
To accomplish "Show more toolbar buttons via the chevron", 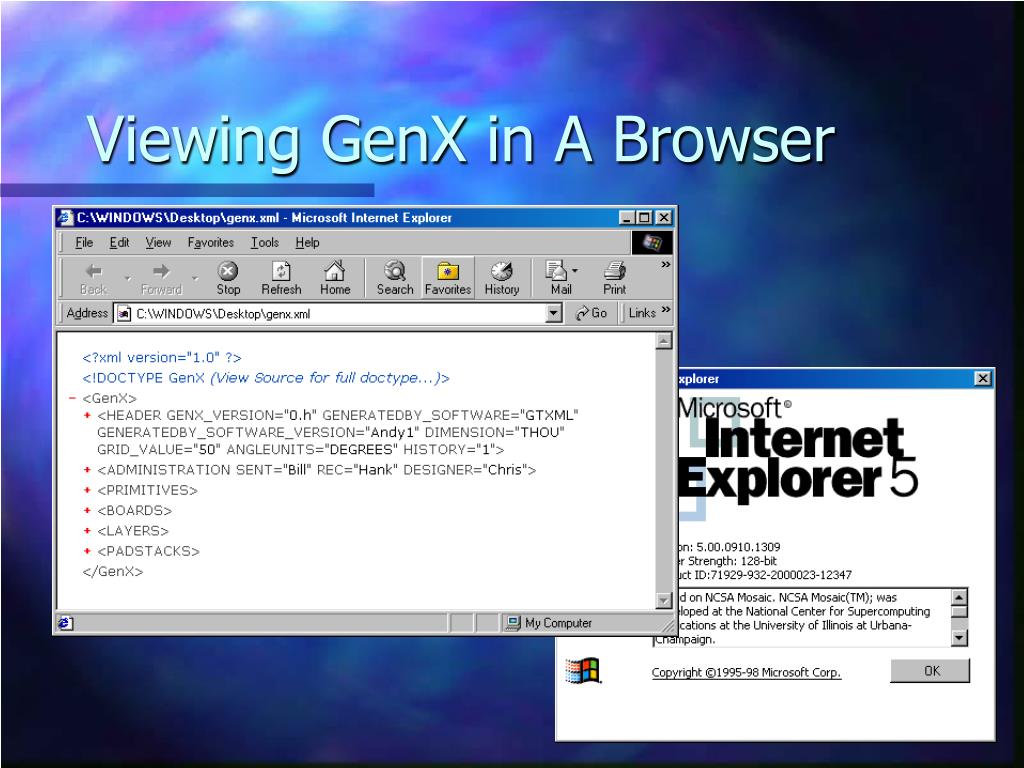I will (665, 264).
